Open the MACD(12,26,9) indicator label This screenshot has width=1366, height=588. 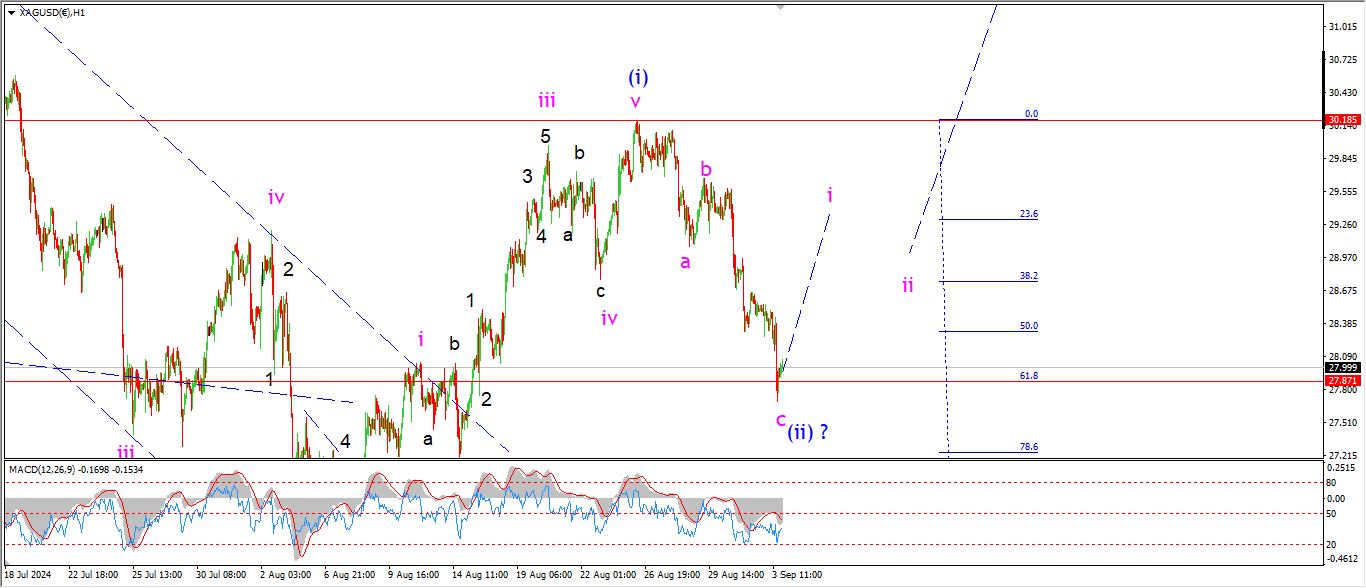[75, 469]
